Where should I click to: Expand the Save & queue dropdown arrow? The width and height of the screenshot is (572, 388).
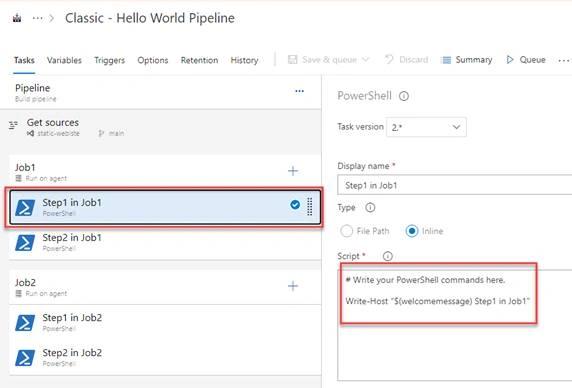coord(366,59)
